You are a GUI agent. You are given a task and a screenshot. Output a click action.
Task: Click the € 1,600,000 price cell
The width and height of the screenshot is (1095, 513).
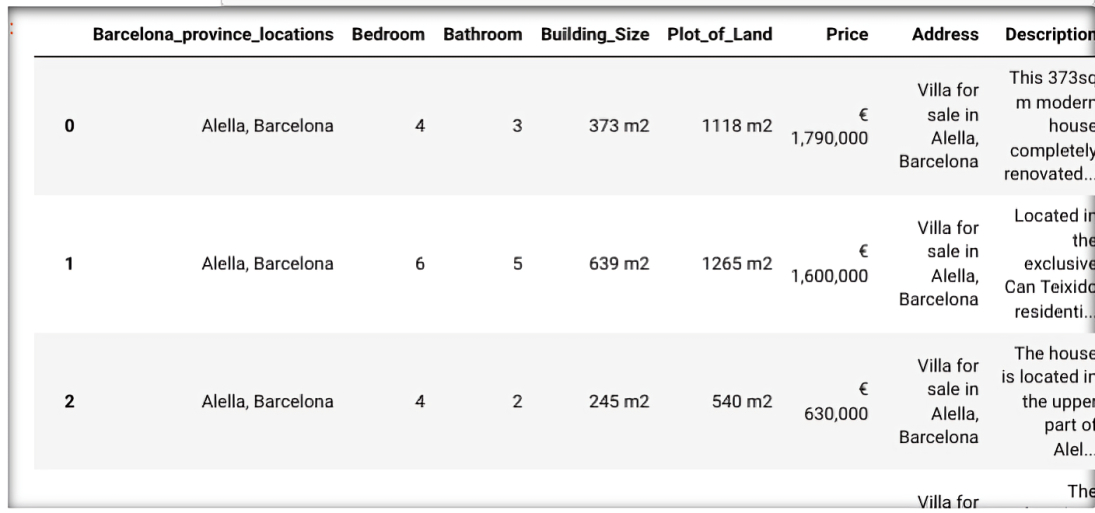pyautogui.click(x=830, y=264)
